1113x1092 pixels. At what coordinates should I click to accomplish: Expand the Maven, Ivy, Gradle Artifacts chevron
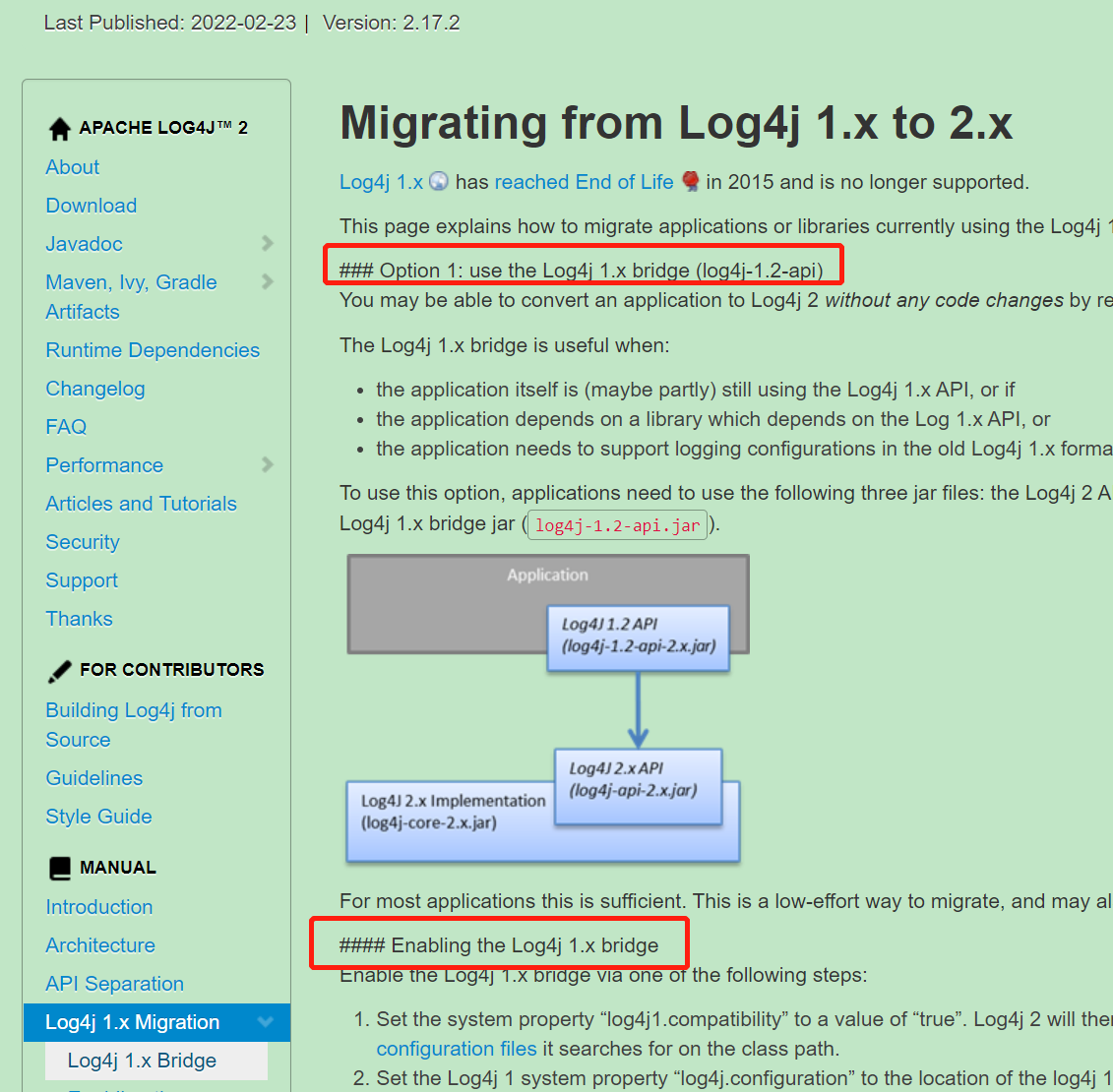tap(267, 281)
